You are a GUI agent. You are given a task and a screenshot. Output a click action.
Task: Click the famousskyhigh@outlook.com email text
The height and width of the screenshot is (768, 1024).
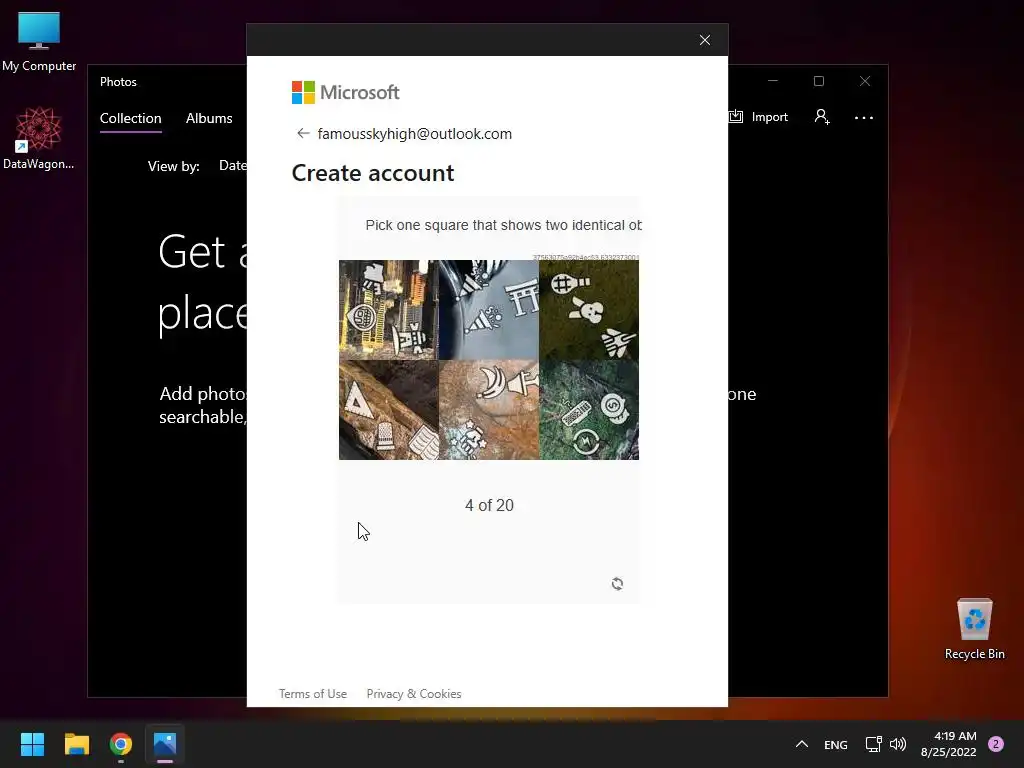(x=415, y=134)
